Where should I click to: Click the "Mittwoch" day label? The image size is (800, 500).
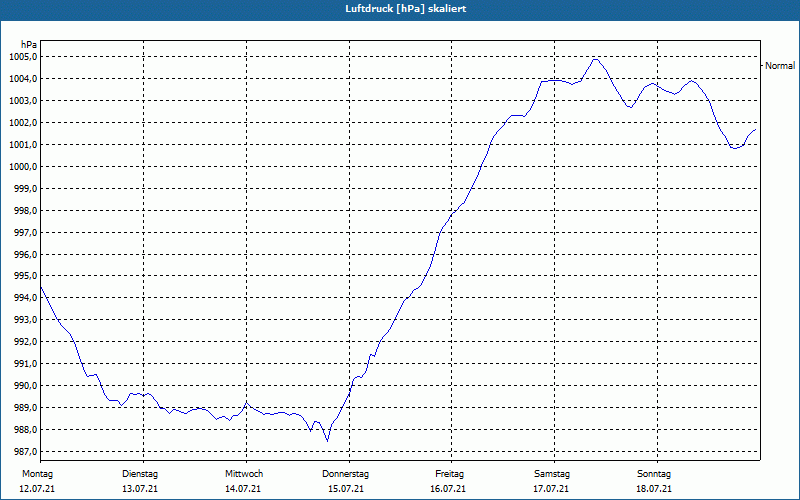[x=244, y=474]
